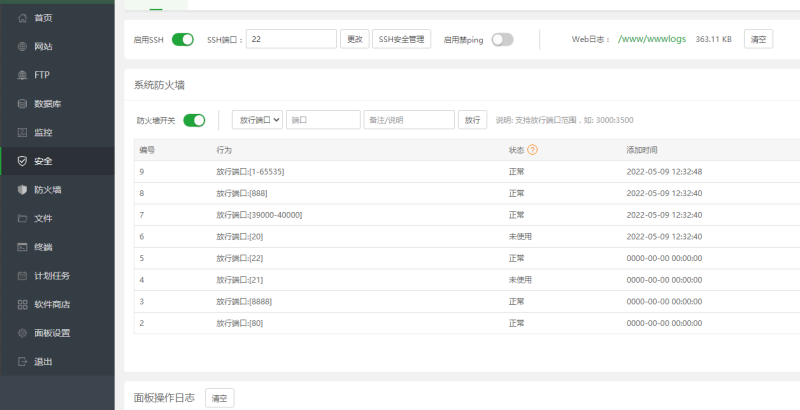This screenshot has width=800, height=410.
Task: Open the SSH安全管理 button
Action: coord(402,39)
